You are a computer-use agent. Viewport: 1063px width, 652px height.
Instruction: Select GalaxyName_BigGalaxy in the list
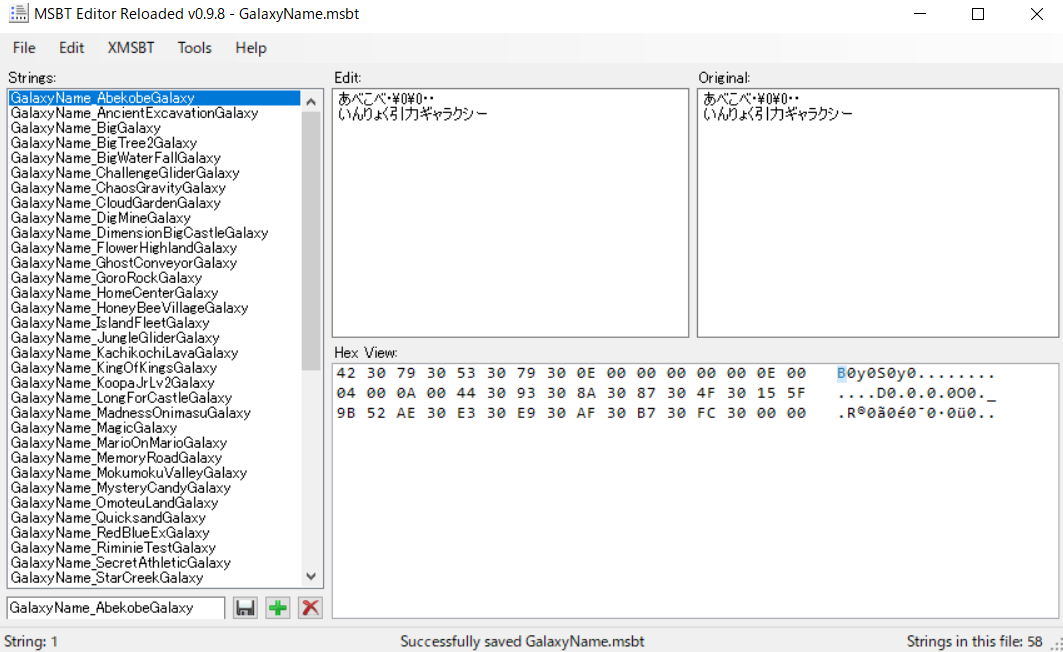coord(86,128)
